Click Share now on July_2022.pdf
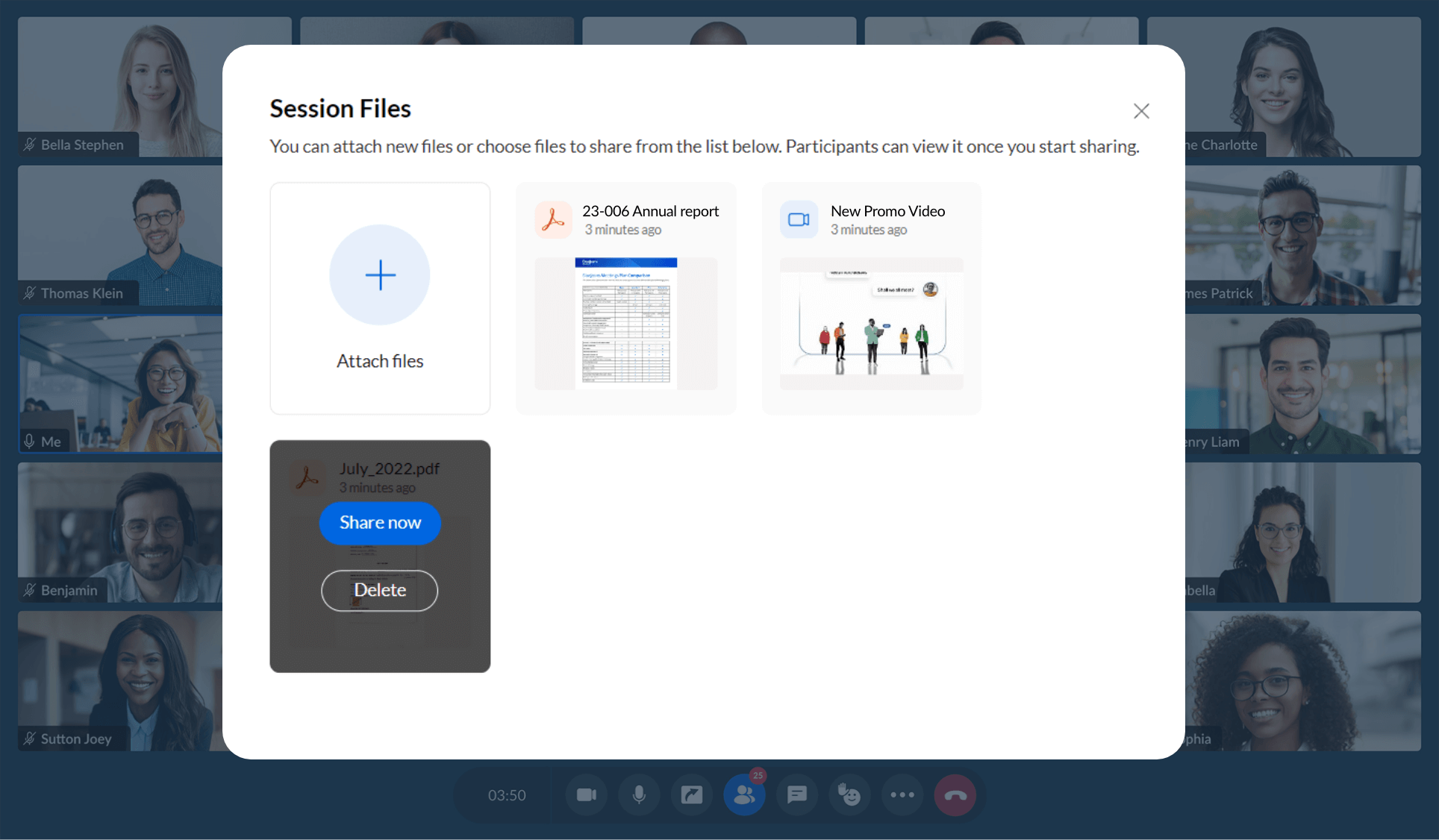The height and width of the screenshot is (840, 1439). [x=380, y=523]
